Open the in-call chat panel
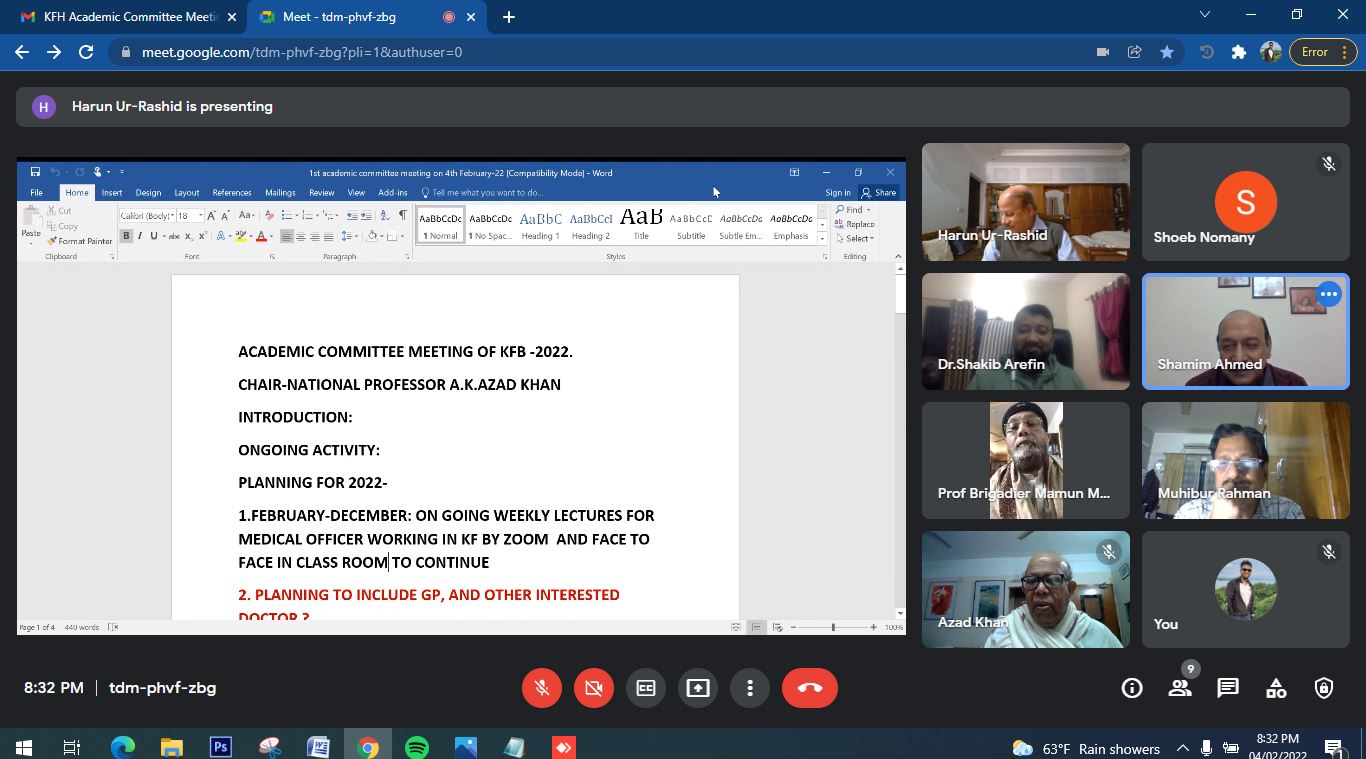The image size is (1366, 759). pyautogui.click(x=1227, y=688)
